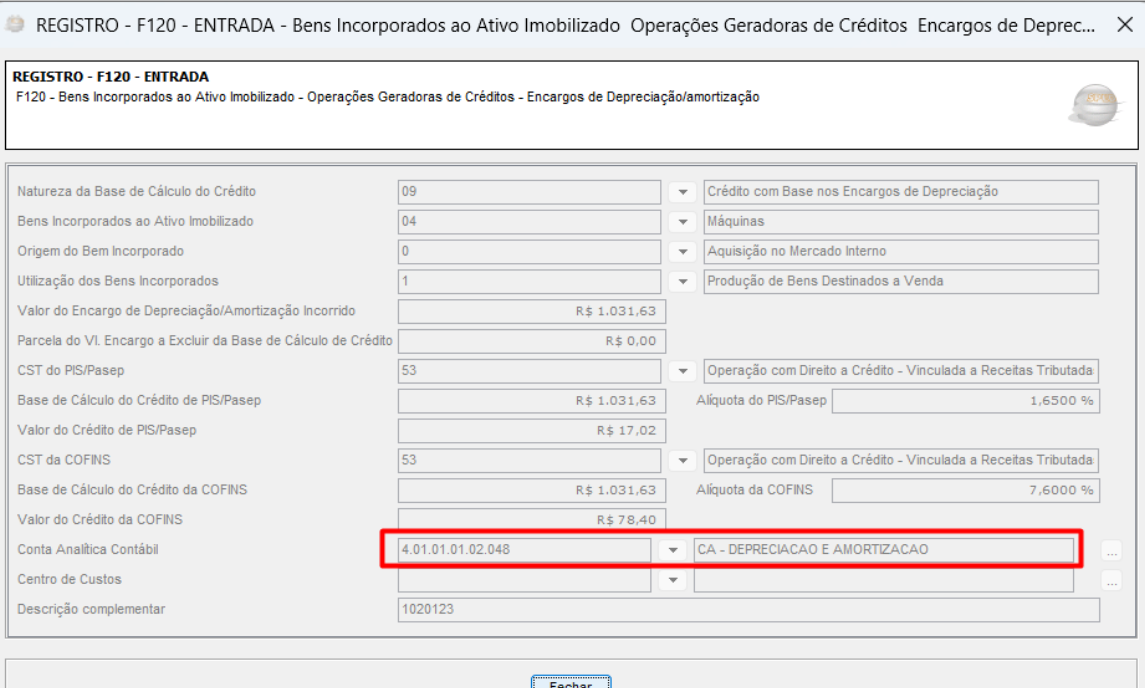Click the empty Centro de Custos code field
This screenshot has height=688, width=1145.
[x=524, y=580]
